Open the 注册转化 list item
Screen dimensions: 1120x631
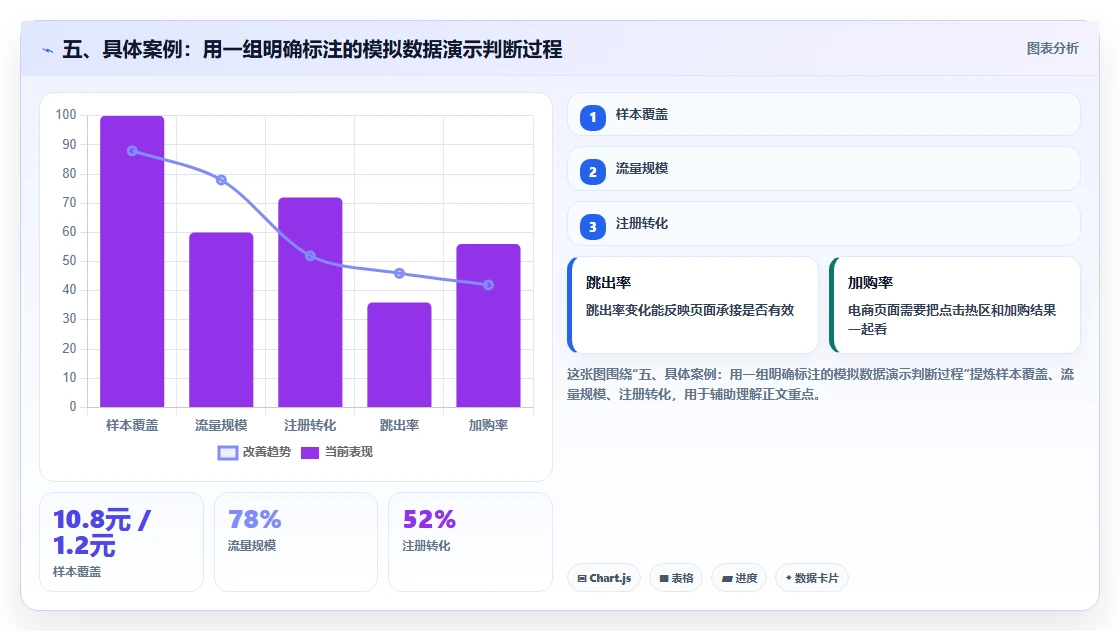(824, 224)
